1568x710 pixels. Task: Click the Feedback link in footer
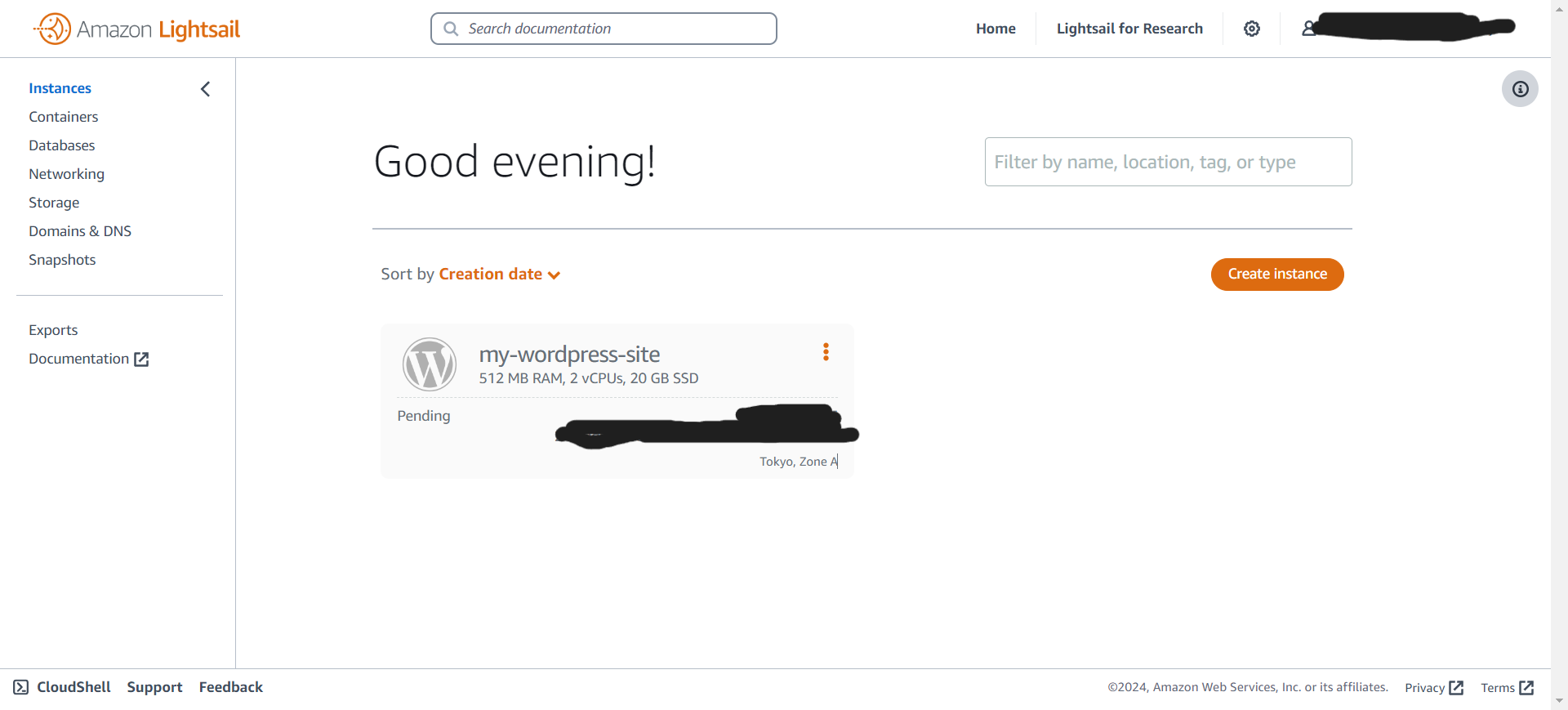pyautogui.click(x=231, y=687)
